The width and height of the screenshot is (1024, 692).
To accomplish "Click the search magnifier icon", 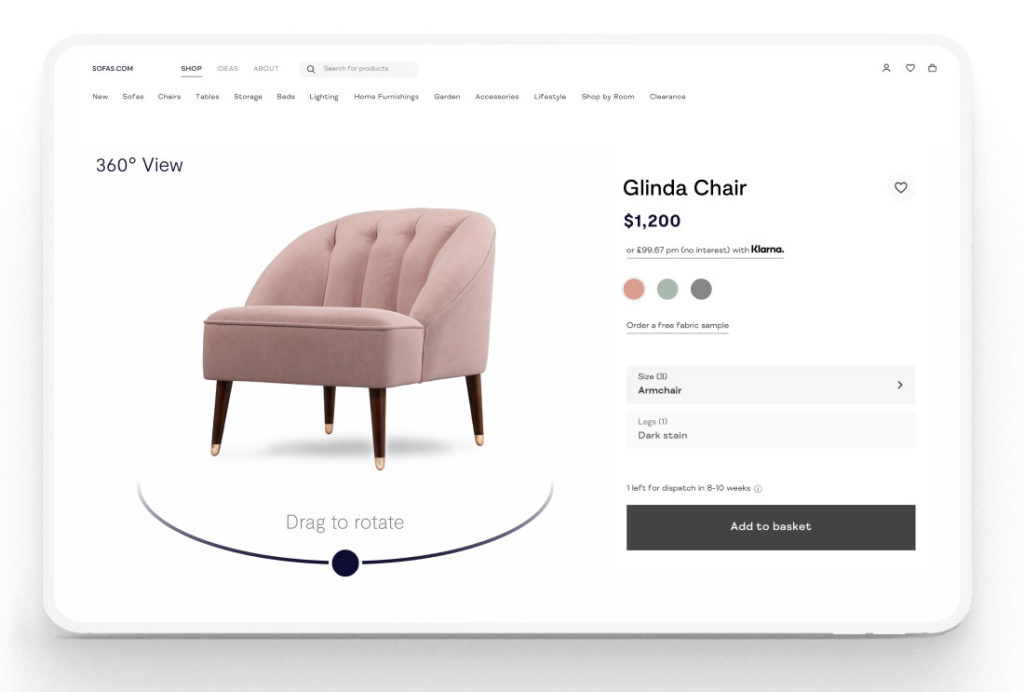I will tap(311, 69).
